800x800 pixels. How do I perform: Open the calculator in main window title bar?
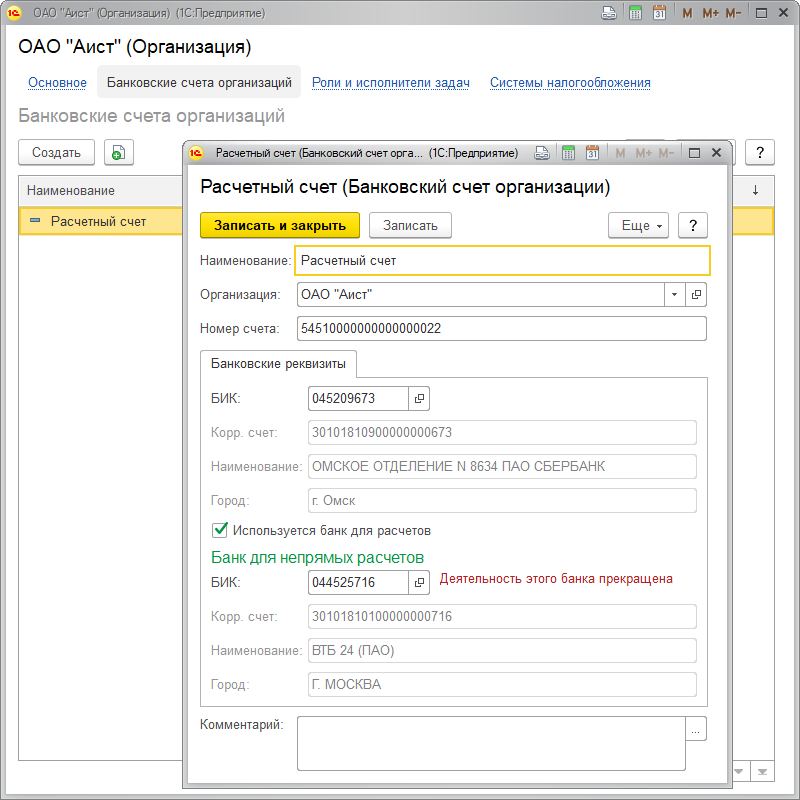point(634,14)
